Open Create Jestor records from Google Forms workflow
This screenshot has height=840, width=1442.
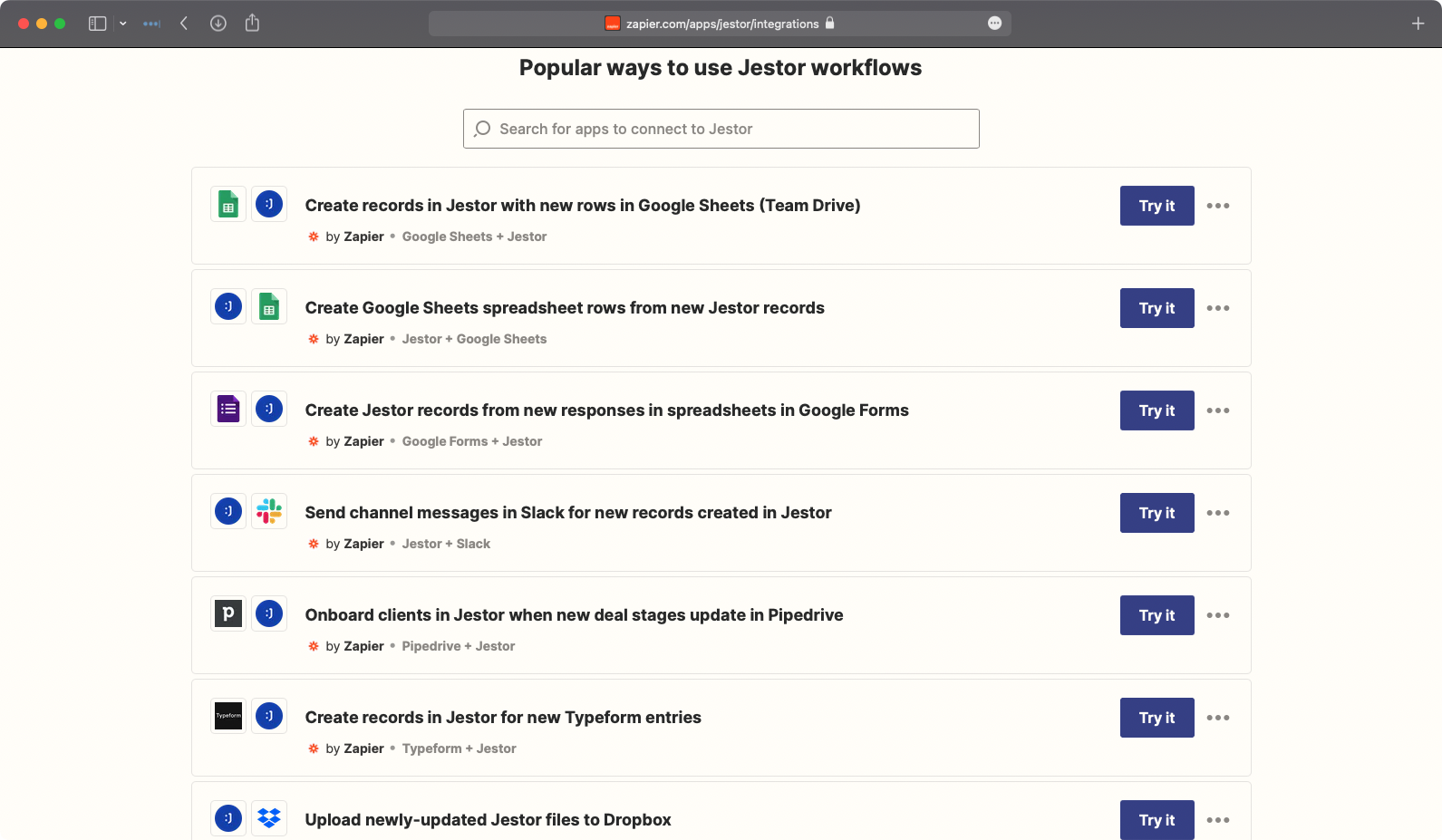coord(607,410)
